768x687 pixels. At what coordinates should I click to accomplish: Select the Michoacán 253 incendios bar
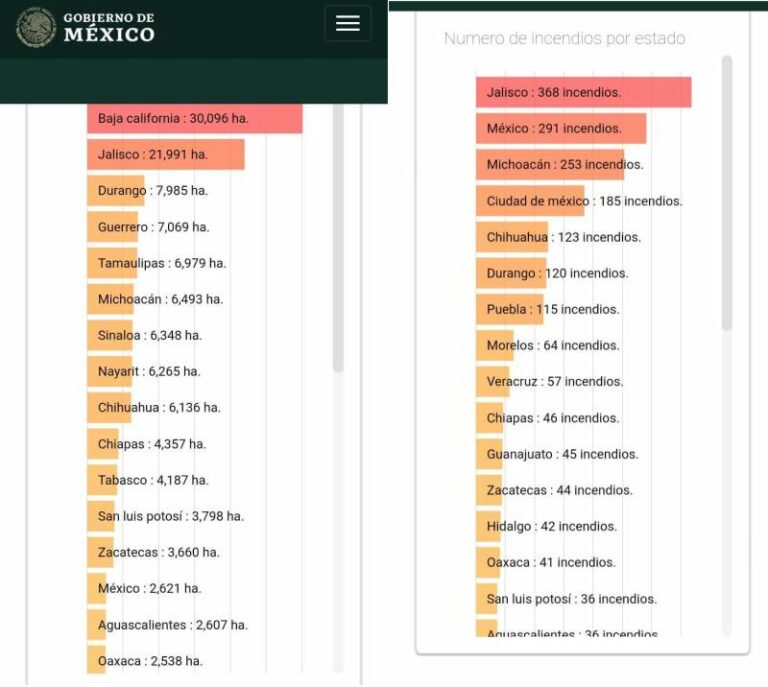(x=549, y=164)
